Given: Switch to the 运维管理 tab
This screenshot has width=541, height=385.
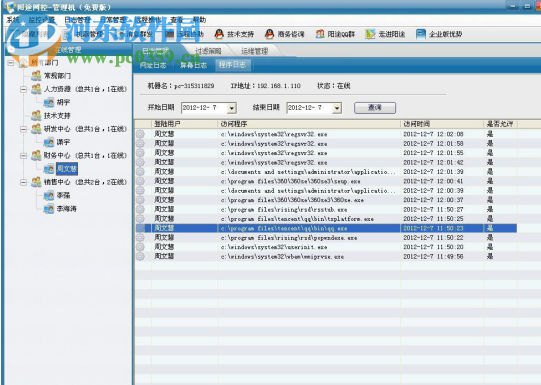Looking at the screenshot, I should click(255, 51).
